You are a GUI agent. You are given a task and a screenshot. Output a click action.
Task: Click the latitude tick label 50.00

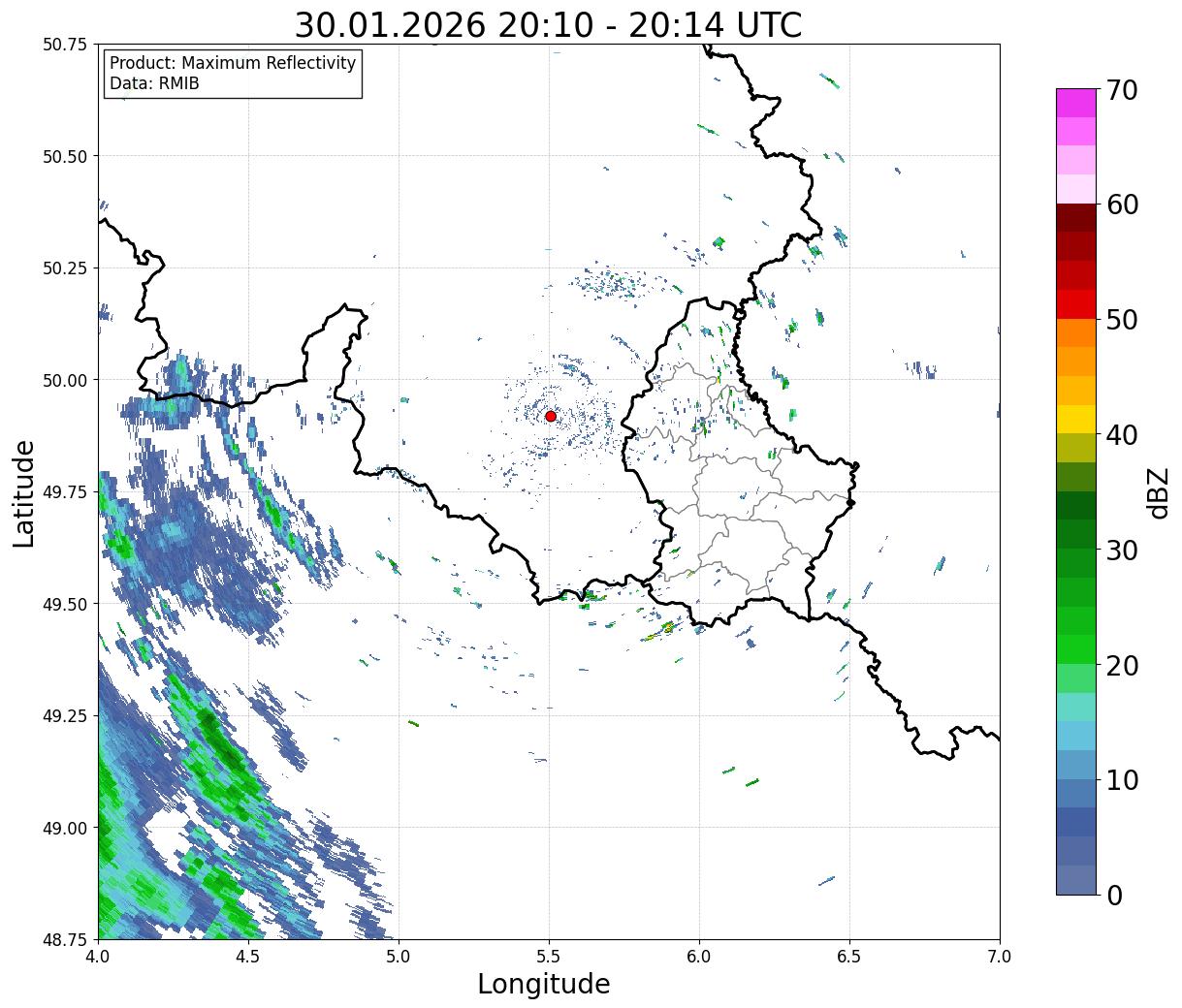[66, 380]
